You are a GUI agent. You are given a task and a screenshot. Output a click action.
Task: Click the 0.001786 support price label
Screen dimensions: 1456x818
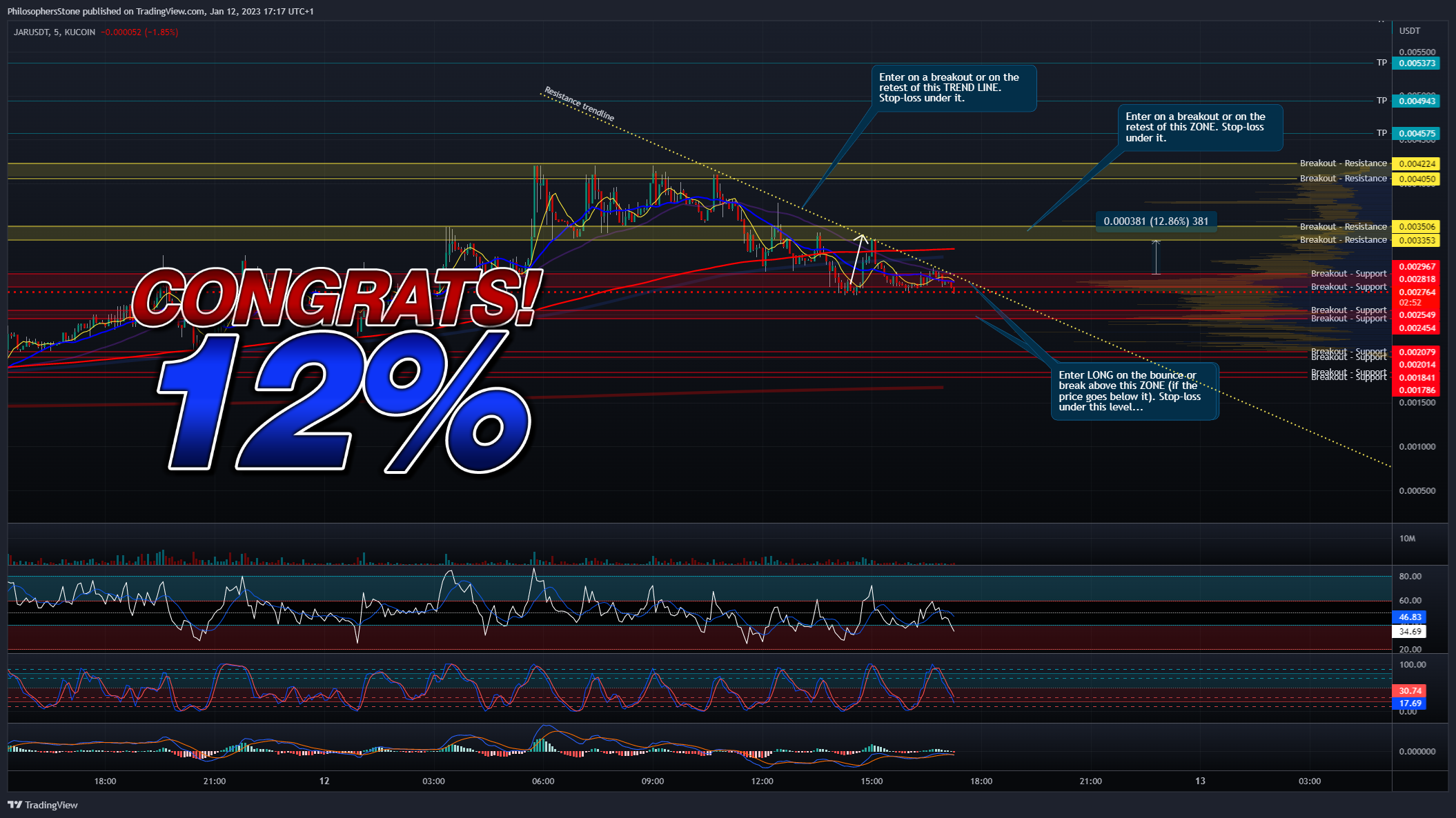click(1416, 390)
